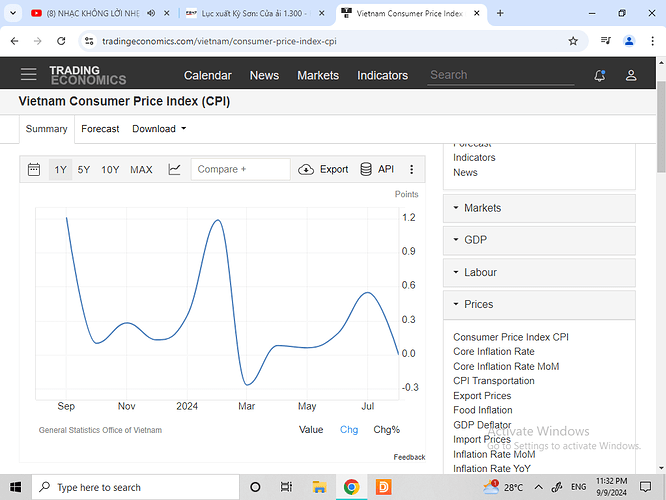The image size is (666, 500).
Task: Expand the GDP section in sidebar
Action: 539,240
